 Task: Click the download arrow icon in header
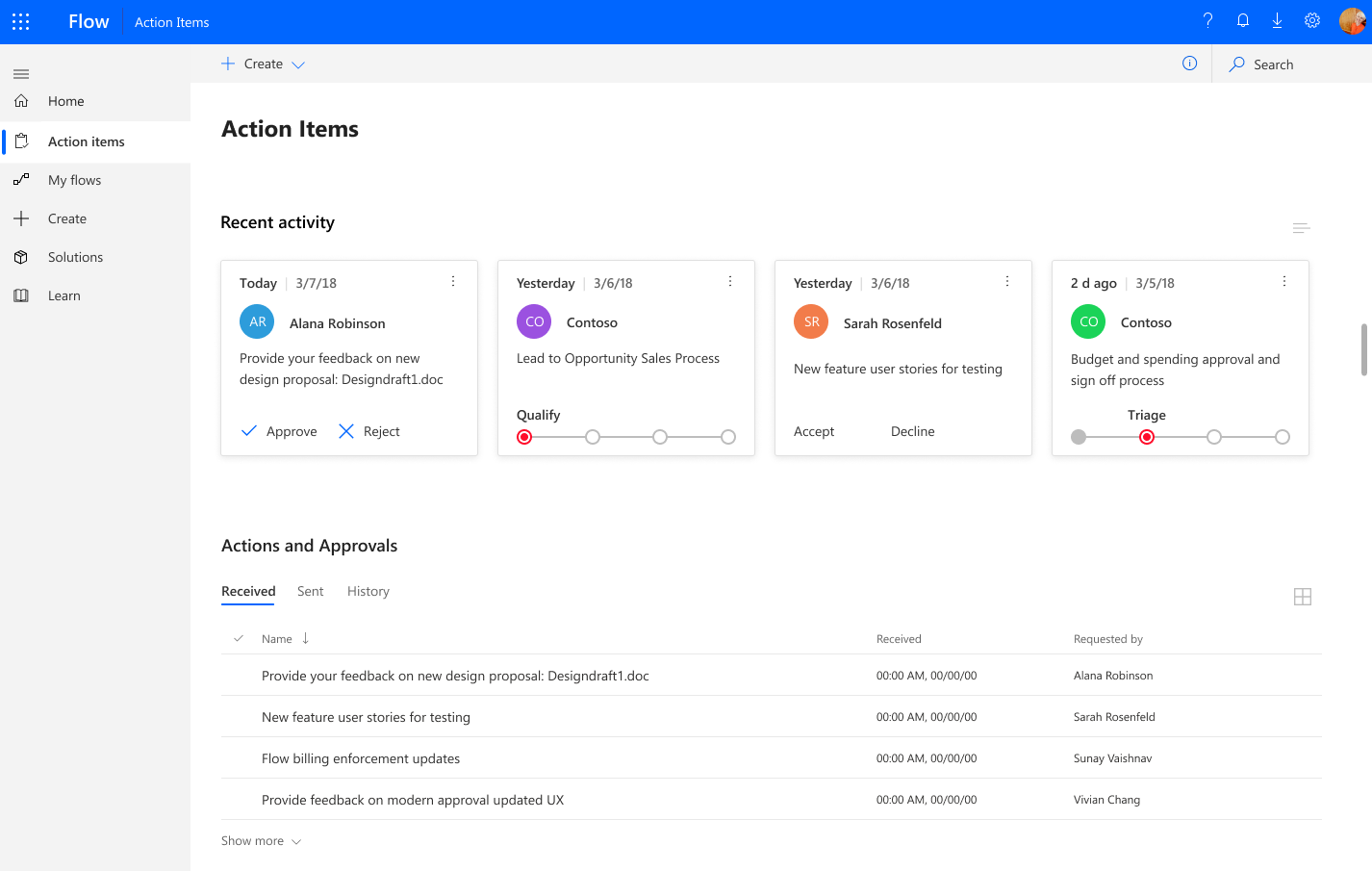click(x=1278, y=20)
